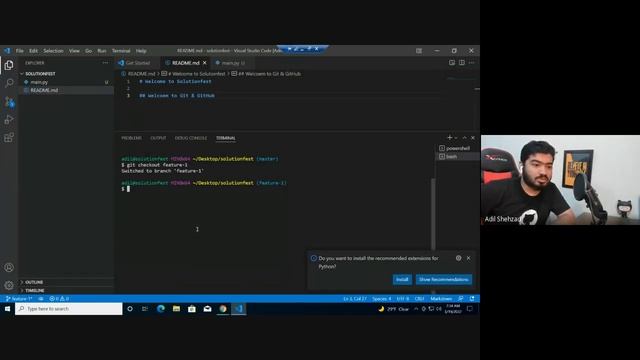Open editor more actions ellipsis
This screenshot has width=640, height=360.
point(471,62)
